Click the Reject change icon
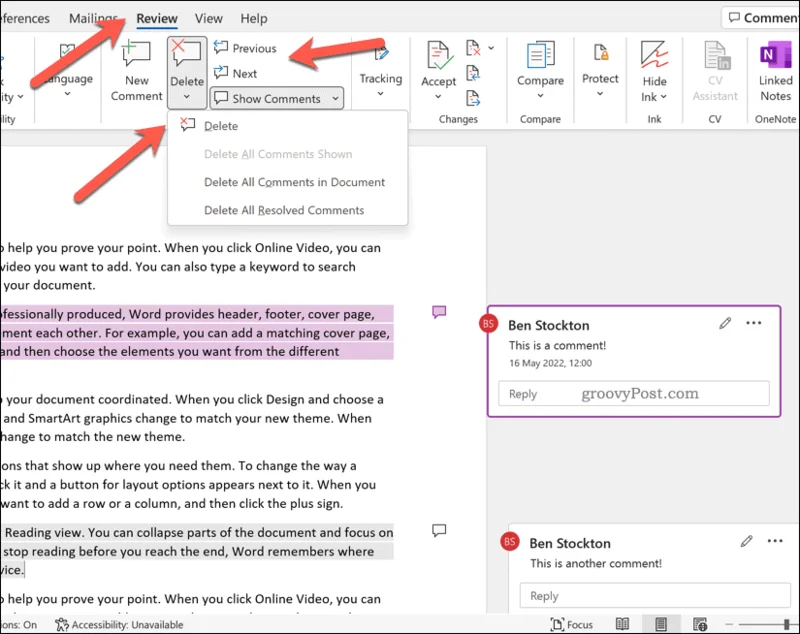Screen dimensions: 800x634 (473, 48)
